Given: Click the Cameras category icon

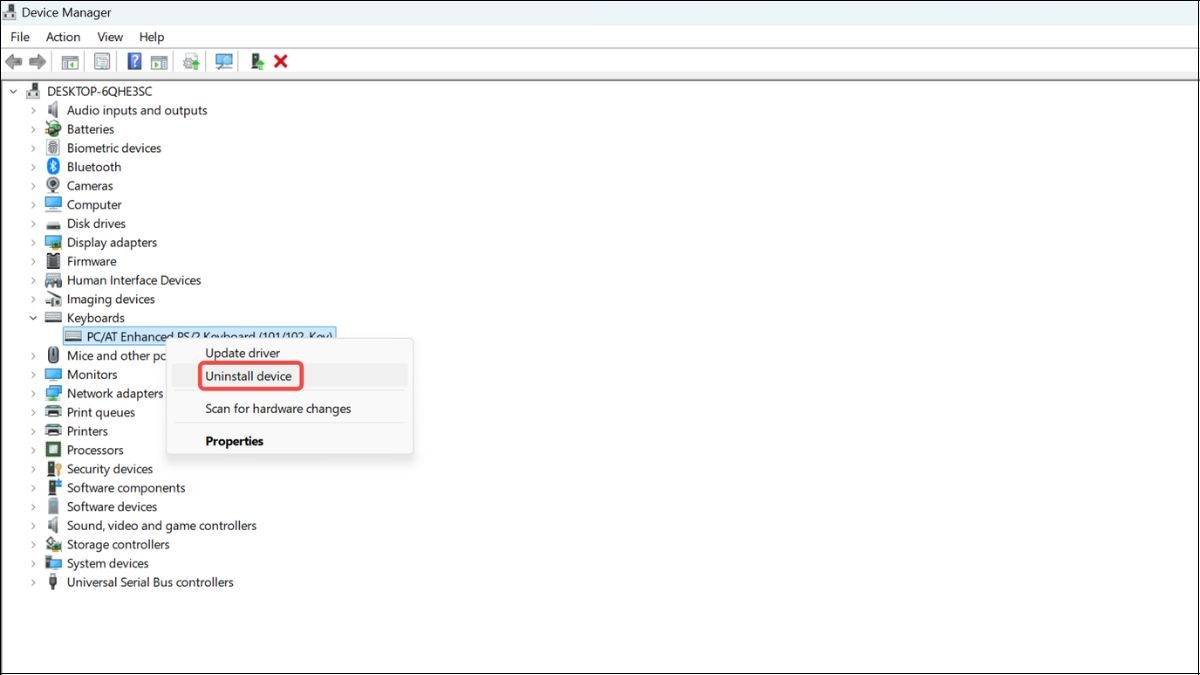Looking at the screenshot, I should click(53, 186).
